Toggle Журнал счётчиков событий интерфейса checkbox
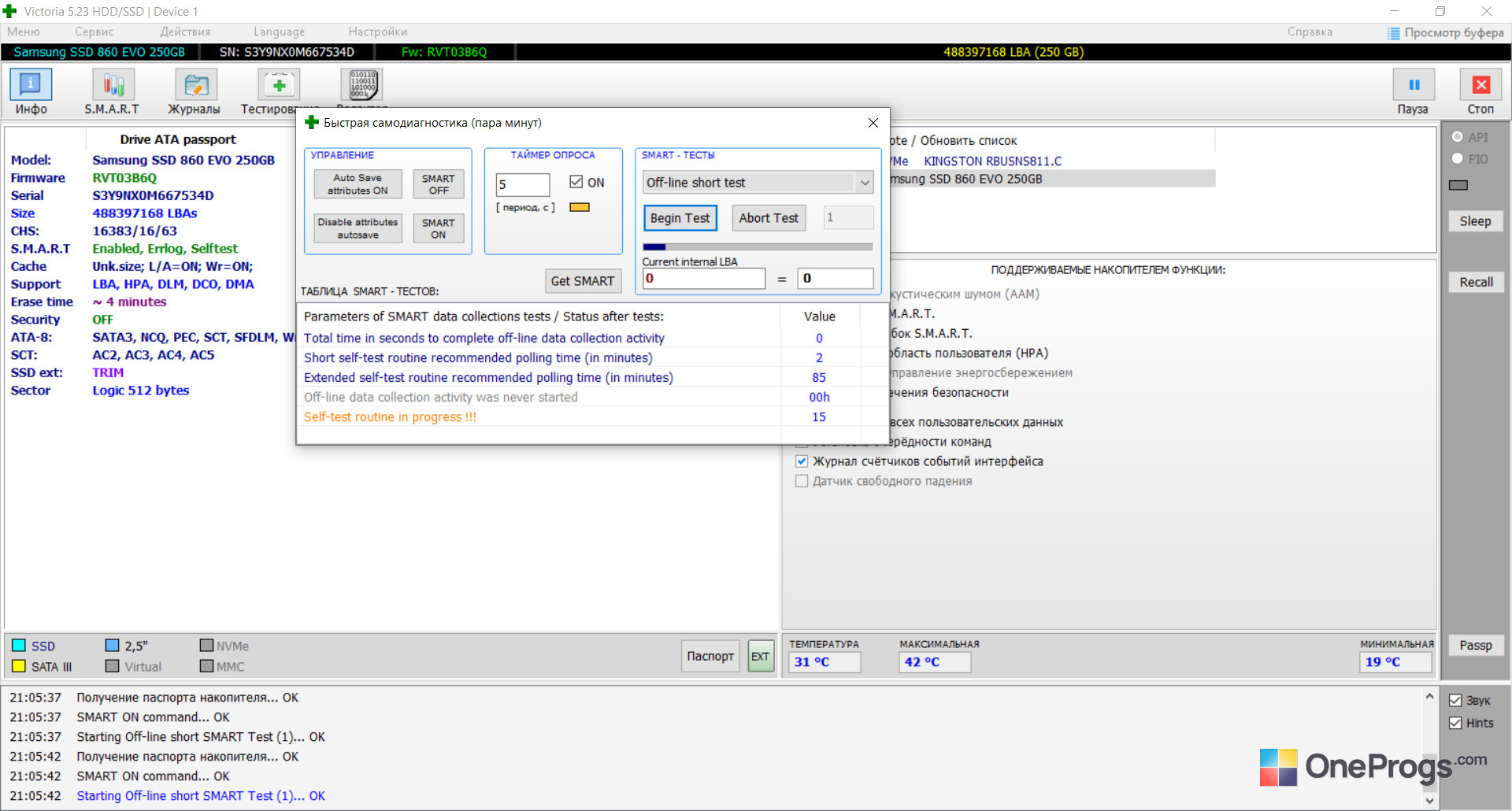1512x811 pixels. (x=802, y=461)
